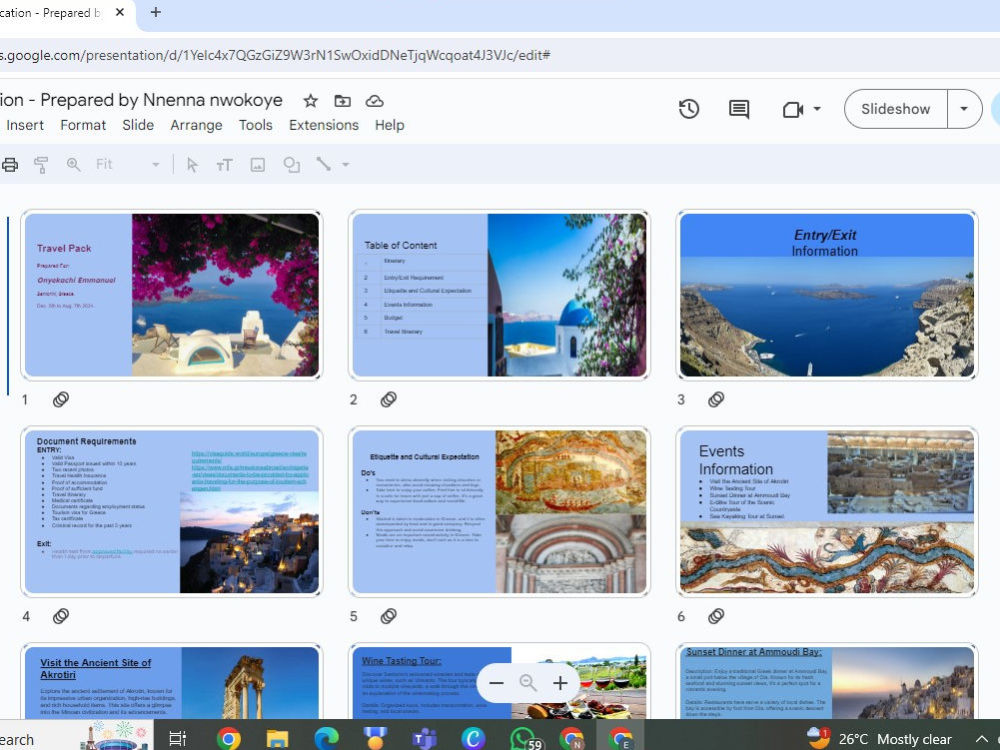Image resolution: width=1000 pixels, height=750 pixels.
Task: Open version history clock icon
Action: tap(689, 109)
